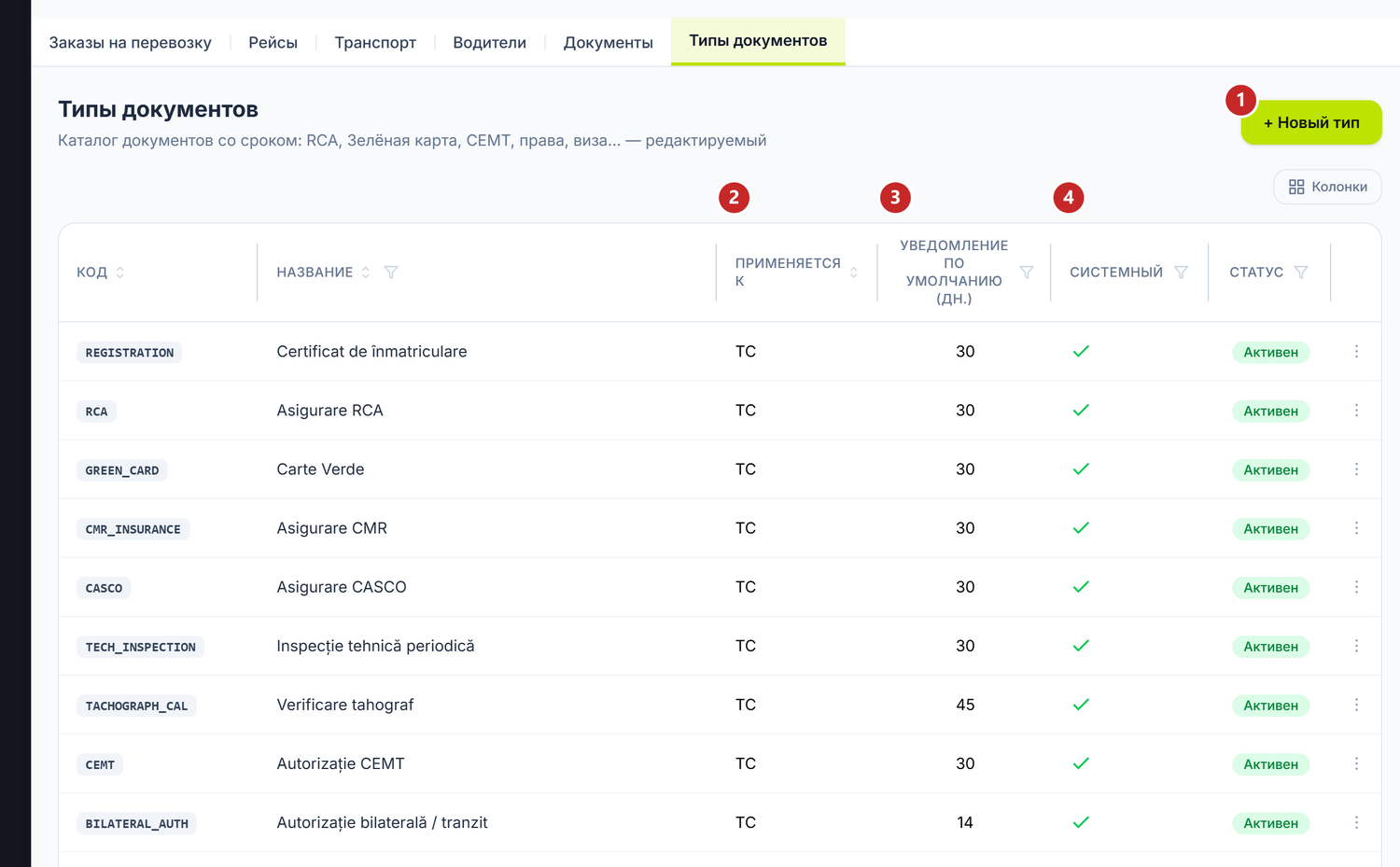
Task: Click the system checkmark in the Asigurare CASCO row
Action: pyautogui.click(x=1081, y=587)
